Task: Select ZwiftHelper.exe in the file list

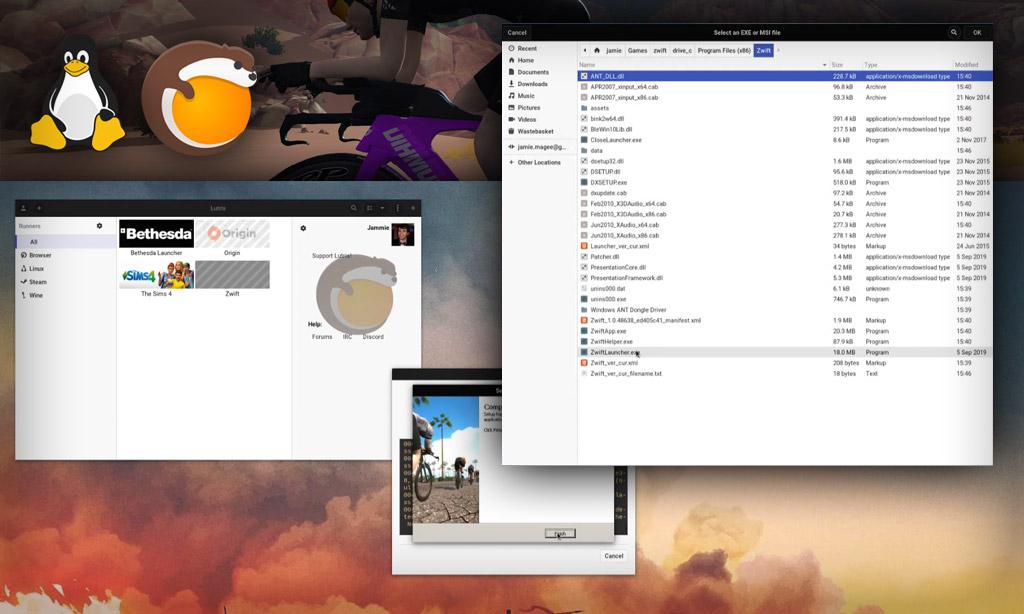Action: pyautogui.click(x=785, y=342)
